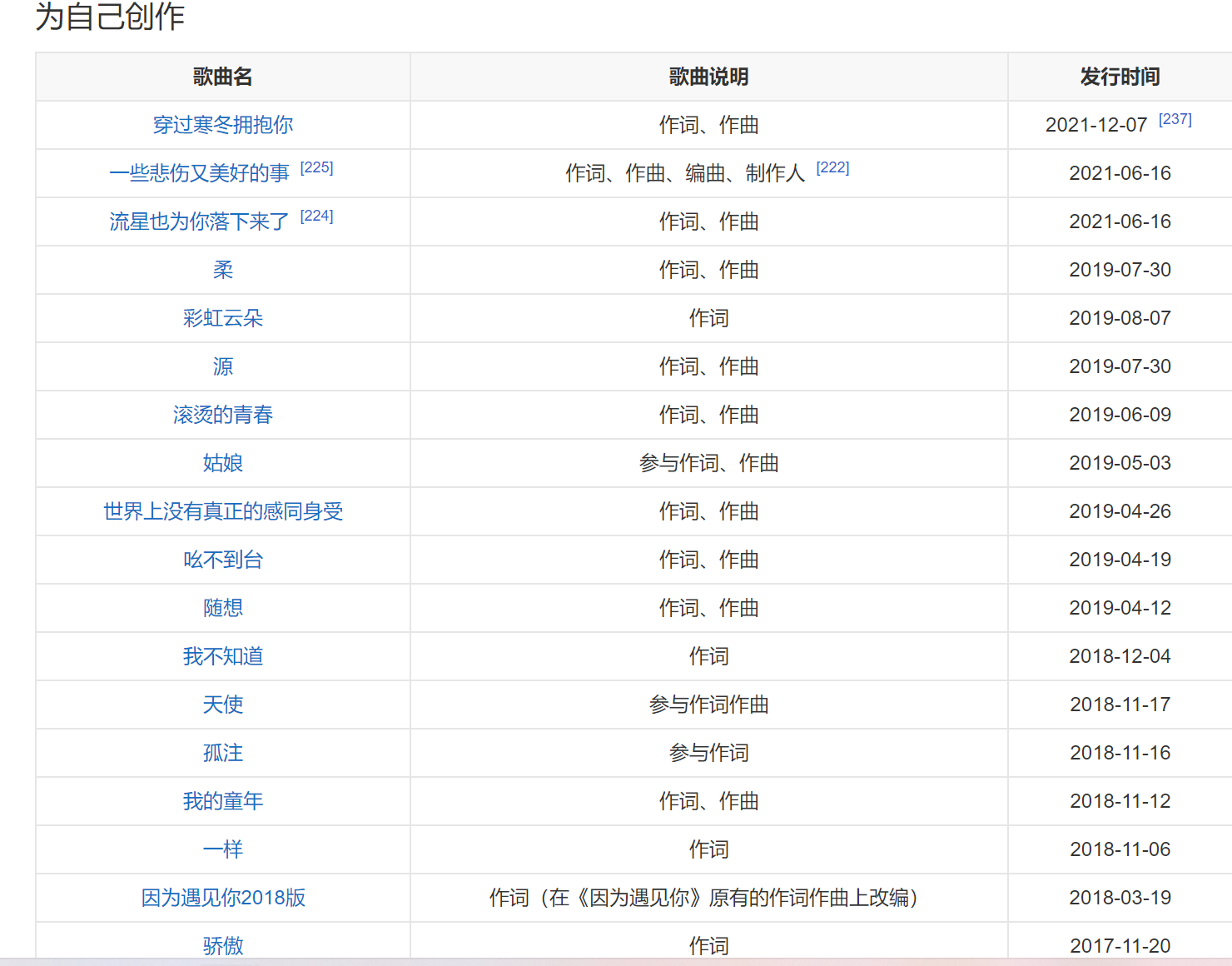Viewport: 1232px width, 966px height.
Task: Open the song page for 吆不到台
Action: pos(221,560)
